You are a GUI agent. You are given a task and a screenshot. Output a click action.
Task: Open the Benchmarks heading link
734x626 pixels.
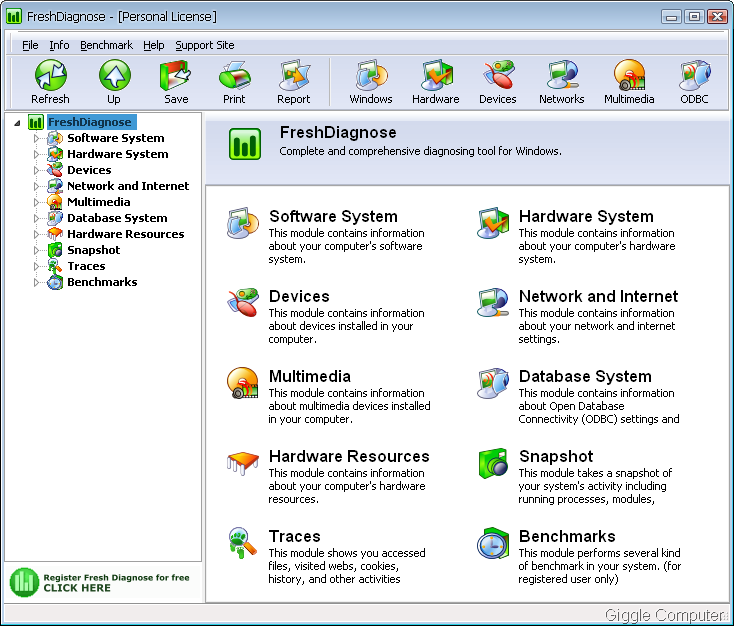tap(567, 536)
